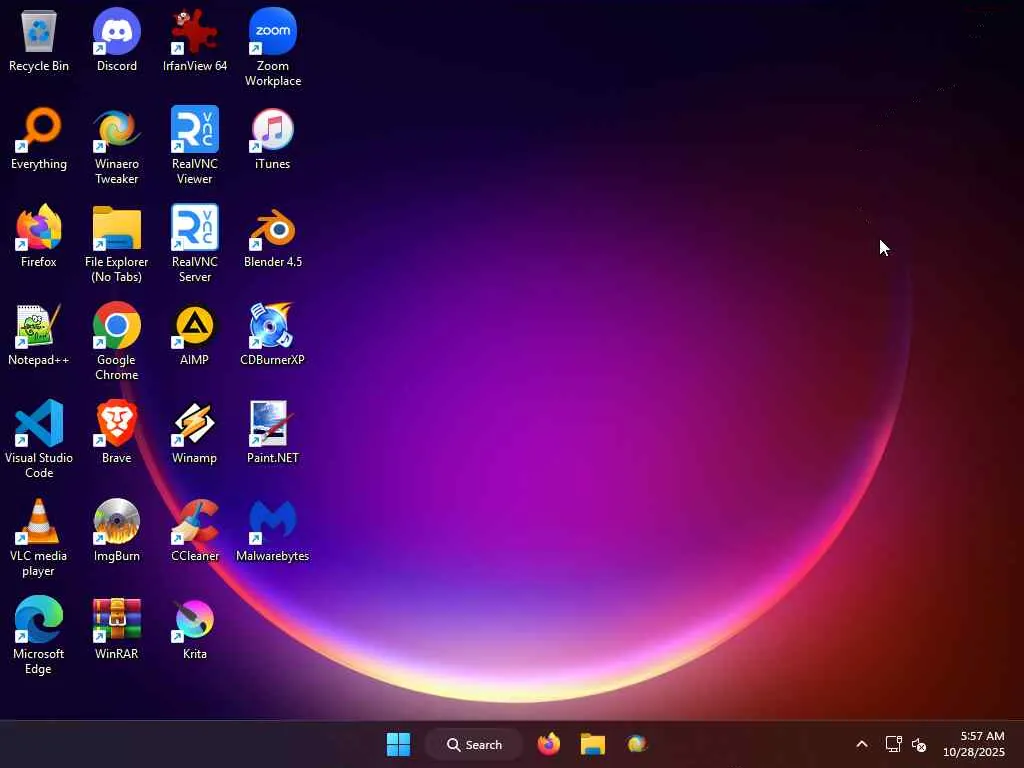Screen dimensions: 1024x768
Task: Click the taskbar Search box
Action: pos(475,744)
